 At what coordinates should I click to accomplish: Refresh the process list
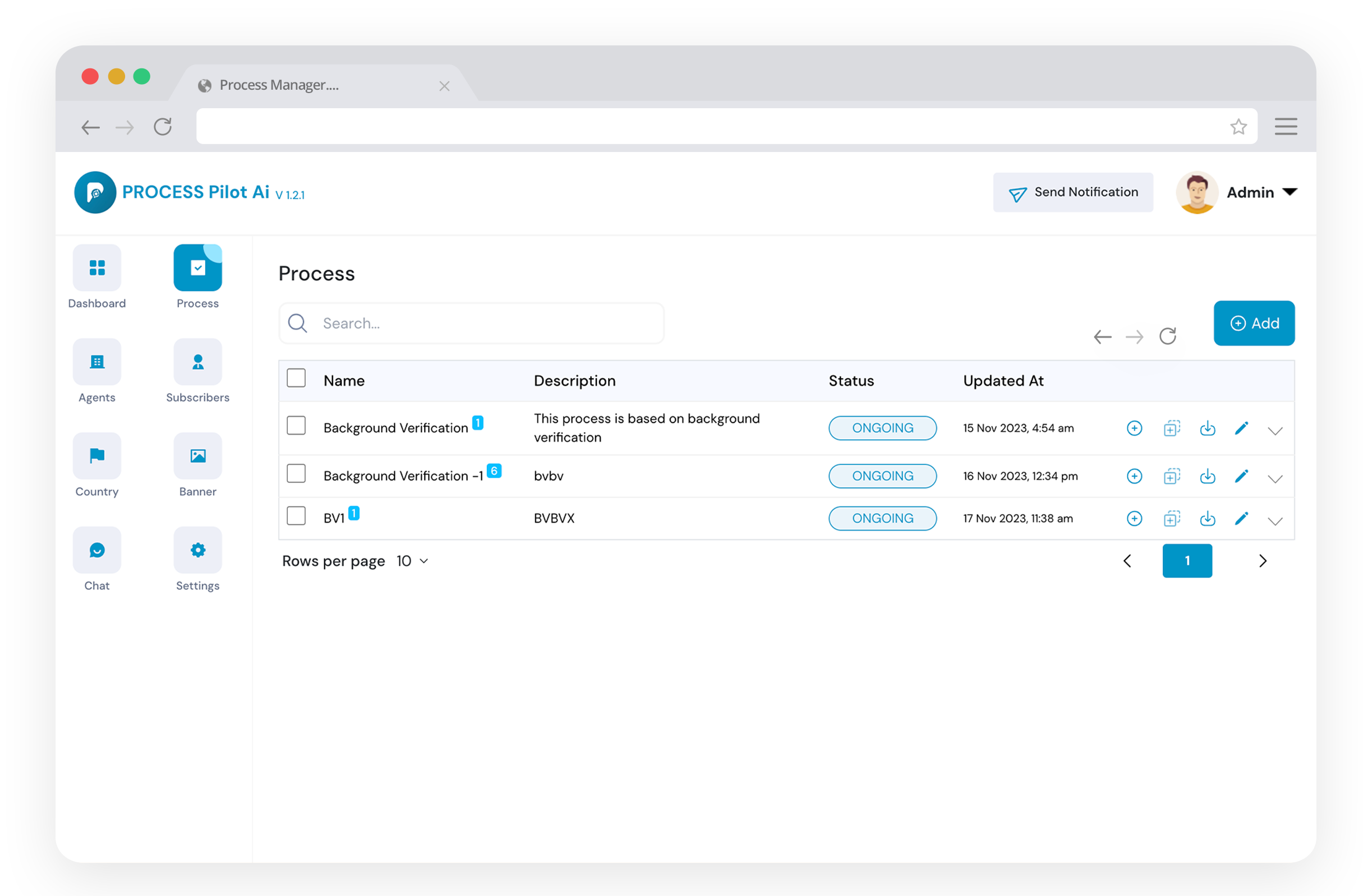pos(1168,336)
